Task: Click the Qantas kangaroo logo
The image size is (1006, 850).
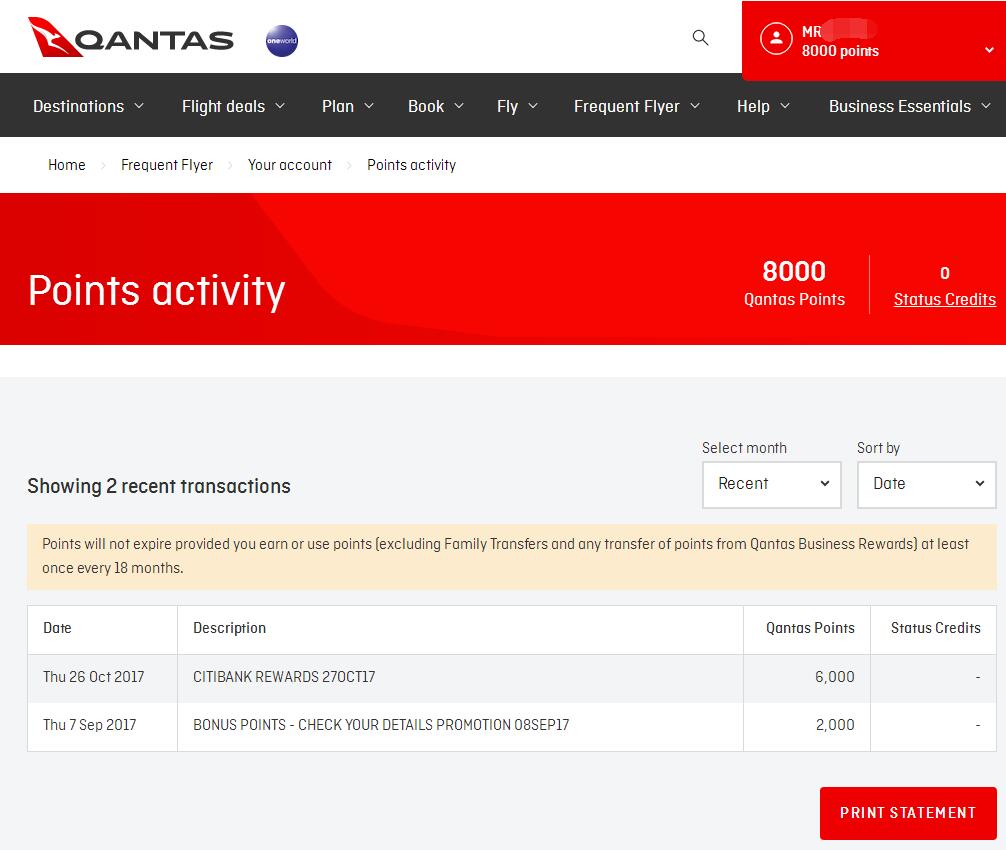Action: tap(131, 38)
